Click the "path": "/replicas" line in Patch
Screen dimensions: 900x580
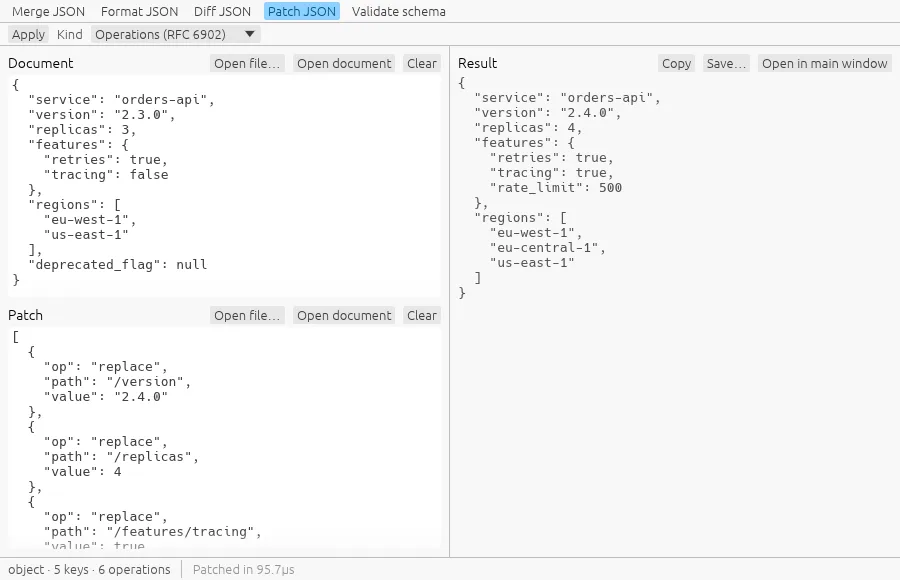click(121, 457)
